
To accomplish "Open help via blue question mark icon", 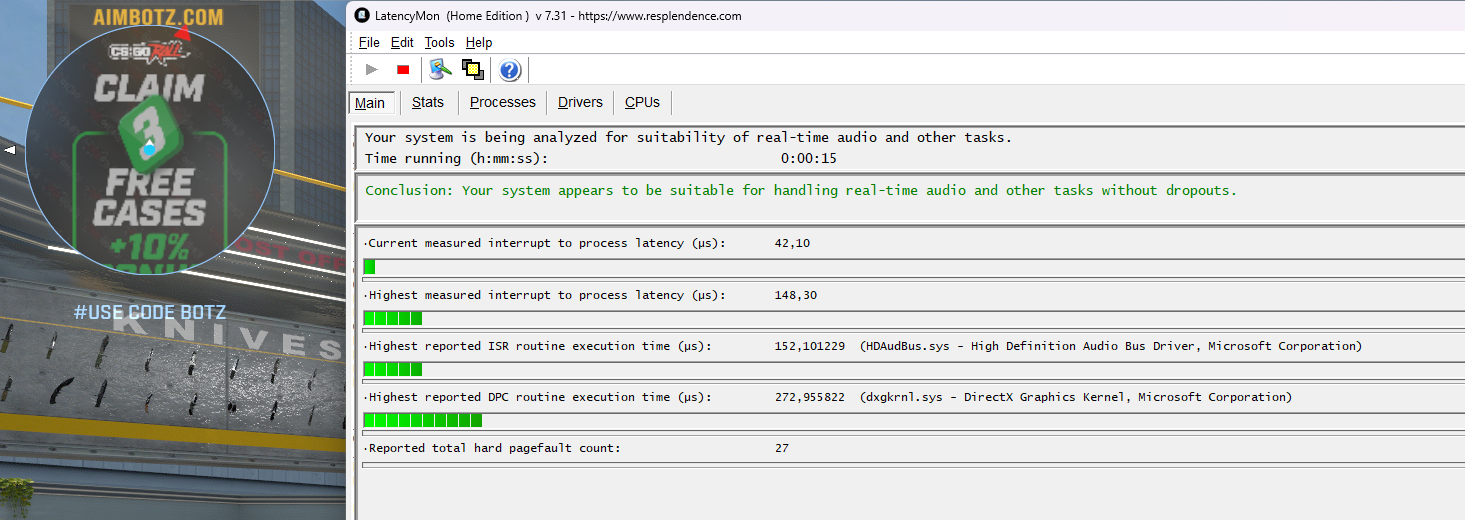I will pos(510,69).
